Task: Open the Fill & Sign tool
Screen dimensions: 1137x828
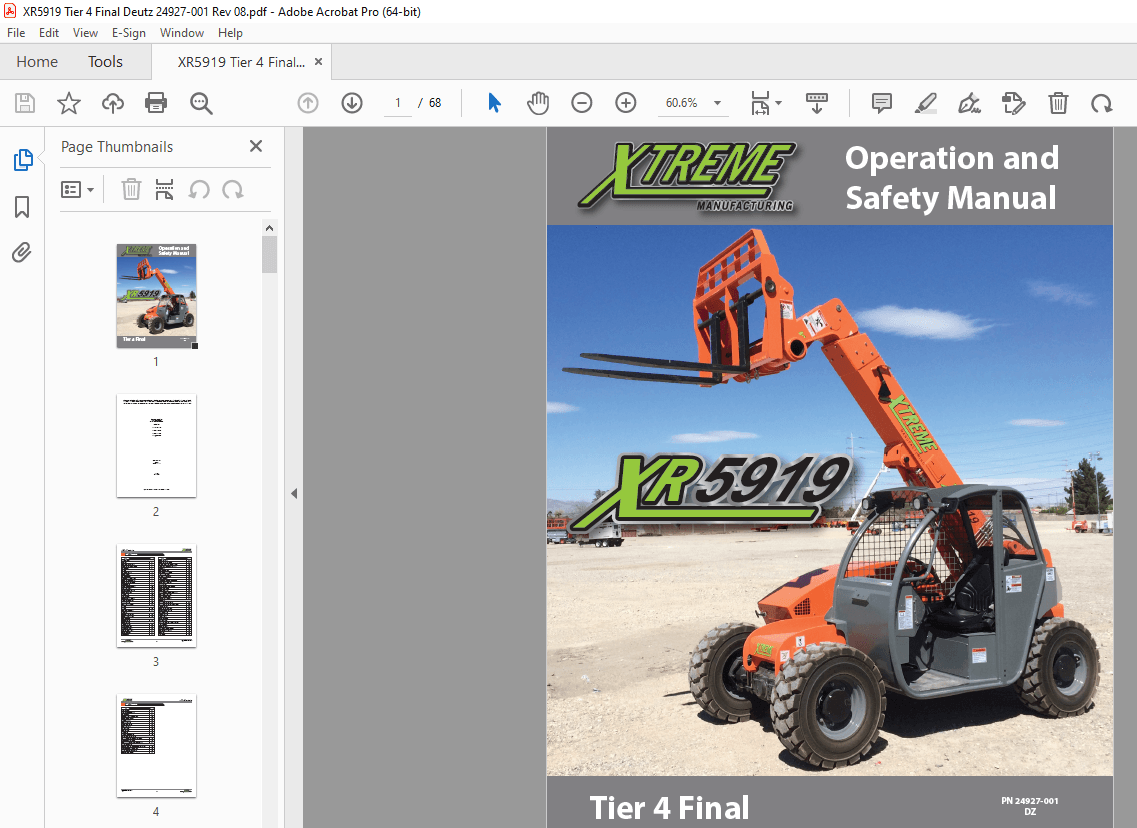Action: [x=969, y=103]
